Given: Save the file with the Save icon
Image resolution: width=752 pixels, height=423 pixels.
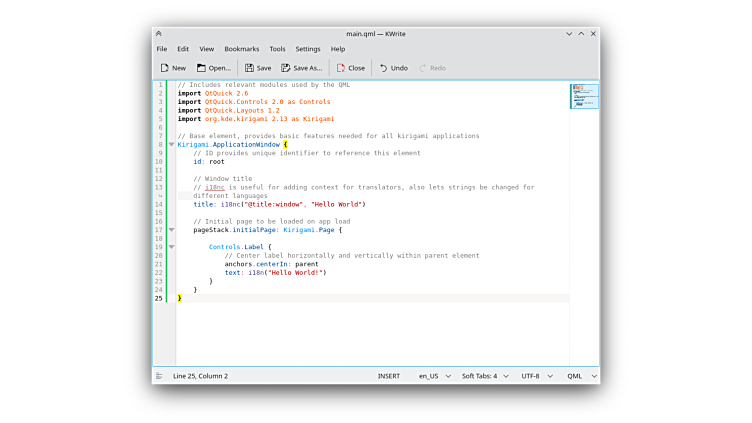Looking at the screenshot, I should tap(250, 68).
